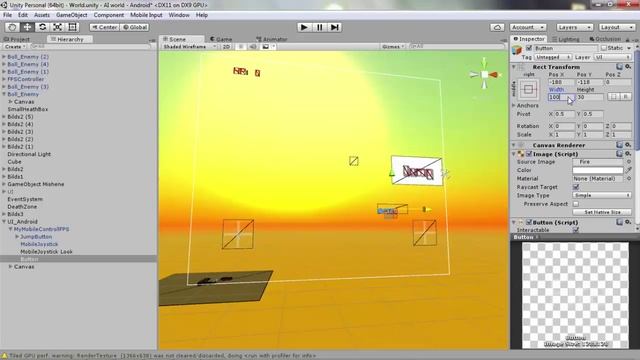Open the GameObject menu
The height and width of the screenshot is (360, 640).
(x=71, y=15)
